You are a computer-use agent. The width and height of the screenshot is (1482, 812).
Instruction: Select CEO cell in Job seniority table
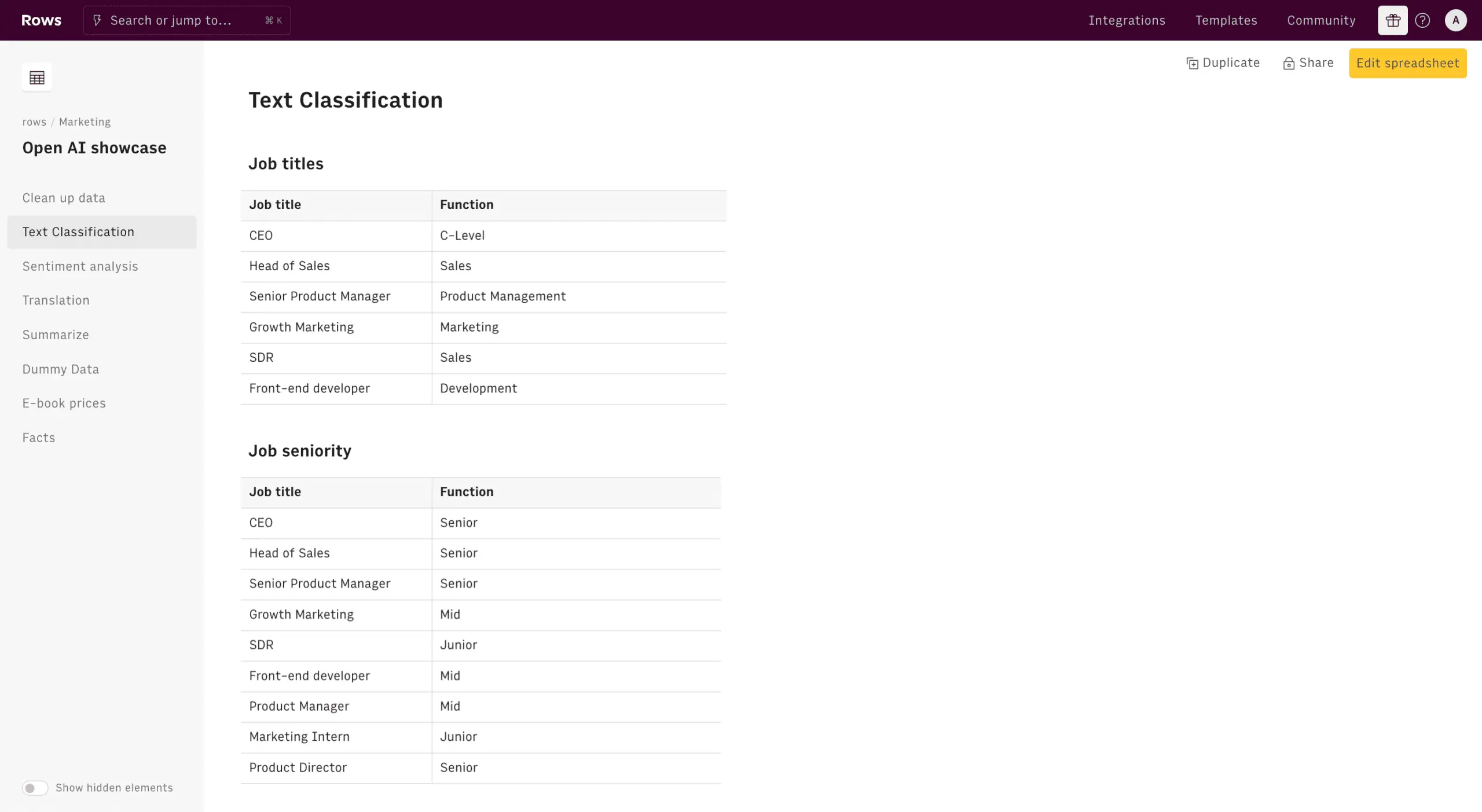point(336,523)
